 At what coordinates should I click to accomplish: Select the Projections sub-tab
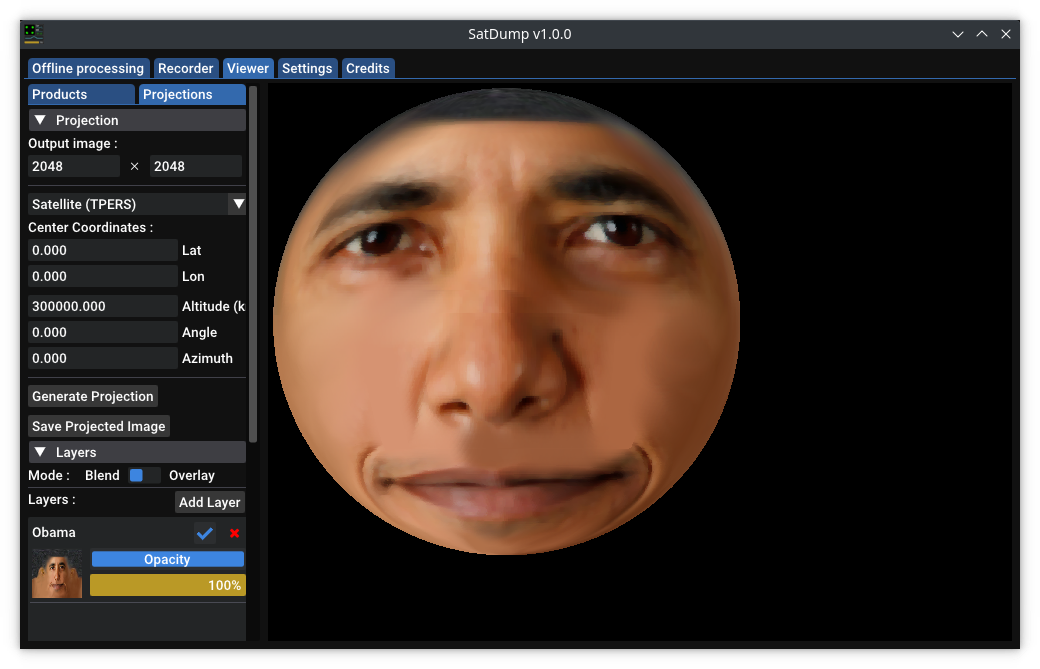click(192, 94)
